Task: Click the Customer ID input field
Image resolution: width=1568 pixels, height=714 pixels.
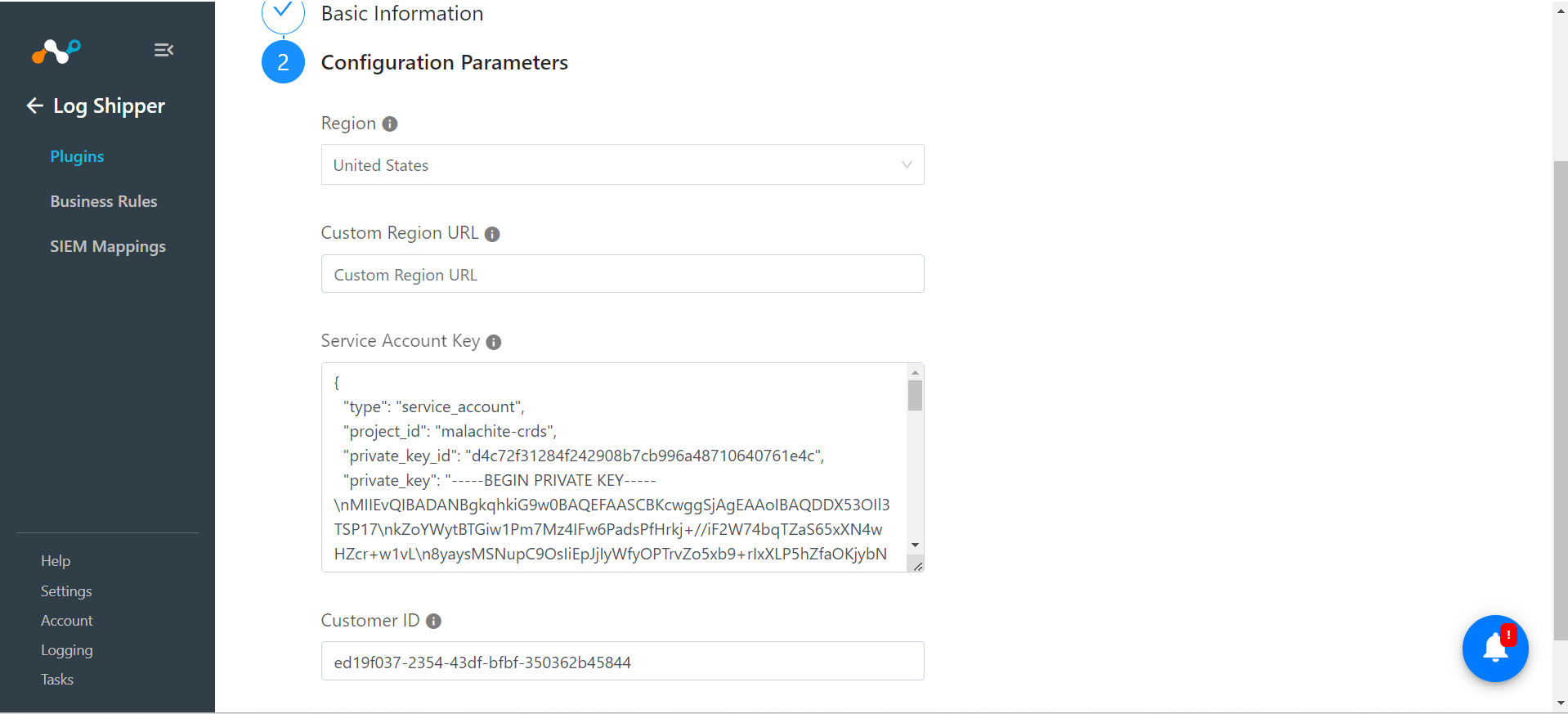Action: click(622, 661)
